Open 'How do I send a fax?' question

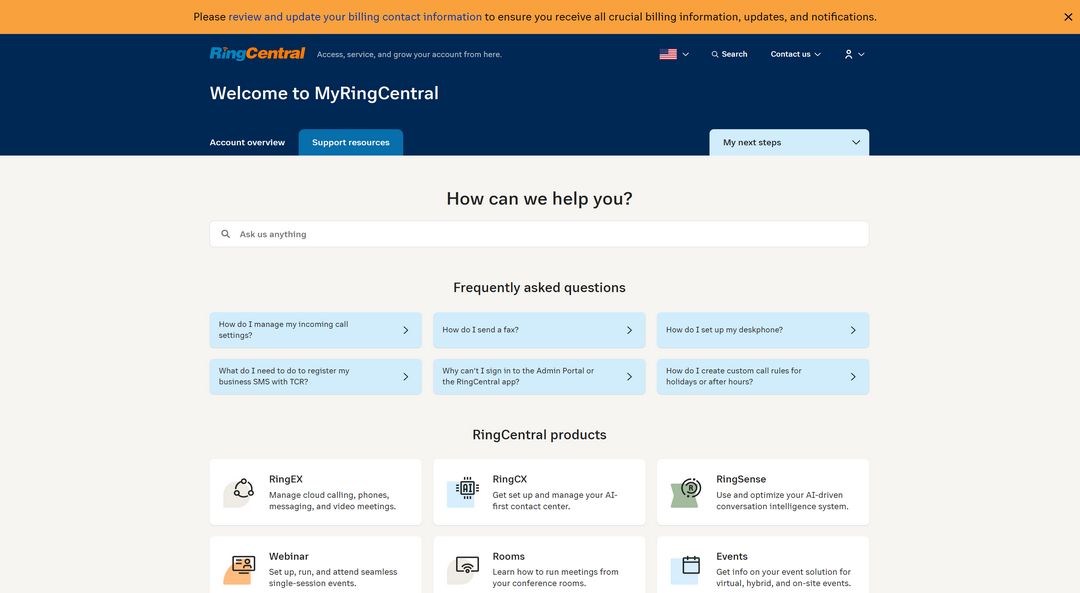(x=539, y=330)
